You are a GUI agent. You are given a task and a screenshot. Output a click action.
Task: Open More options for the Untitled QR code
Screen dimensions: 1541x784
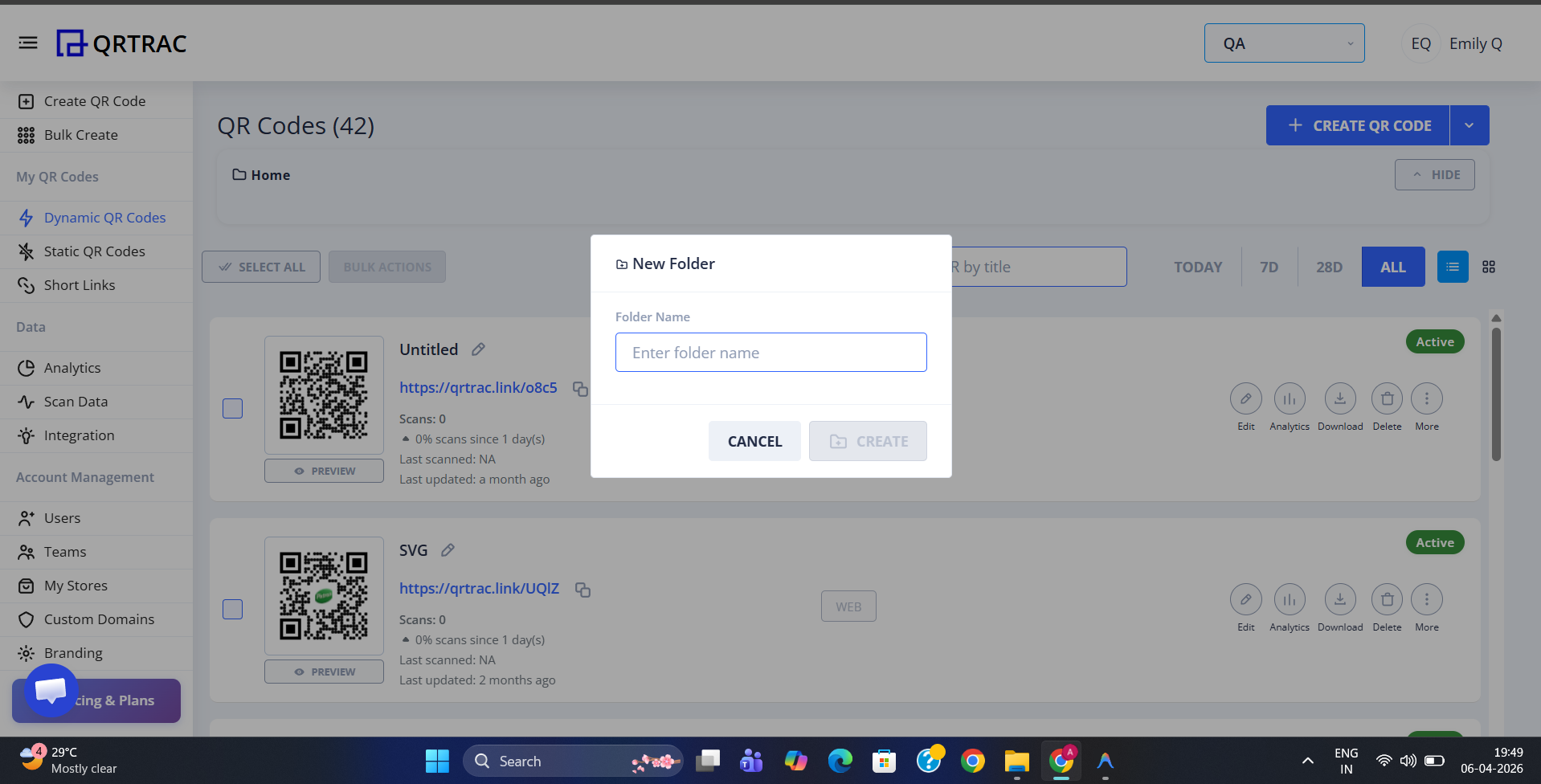1426,398
